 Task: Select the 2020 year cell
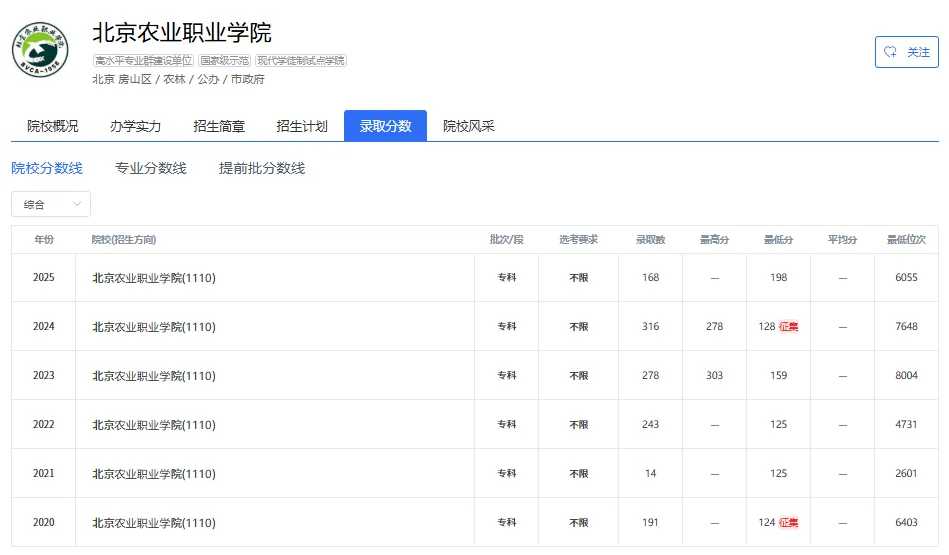[44, 522]
